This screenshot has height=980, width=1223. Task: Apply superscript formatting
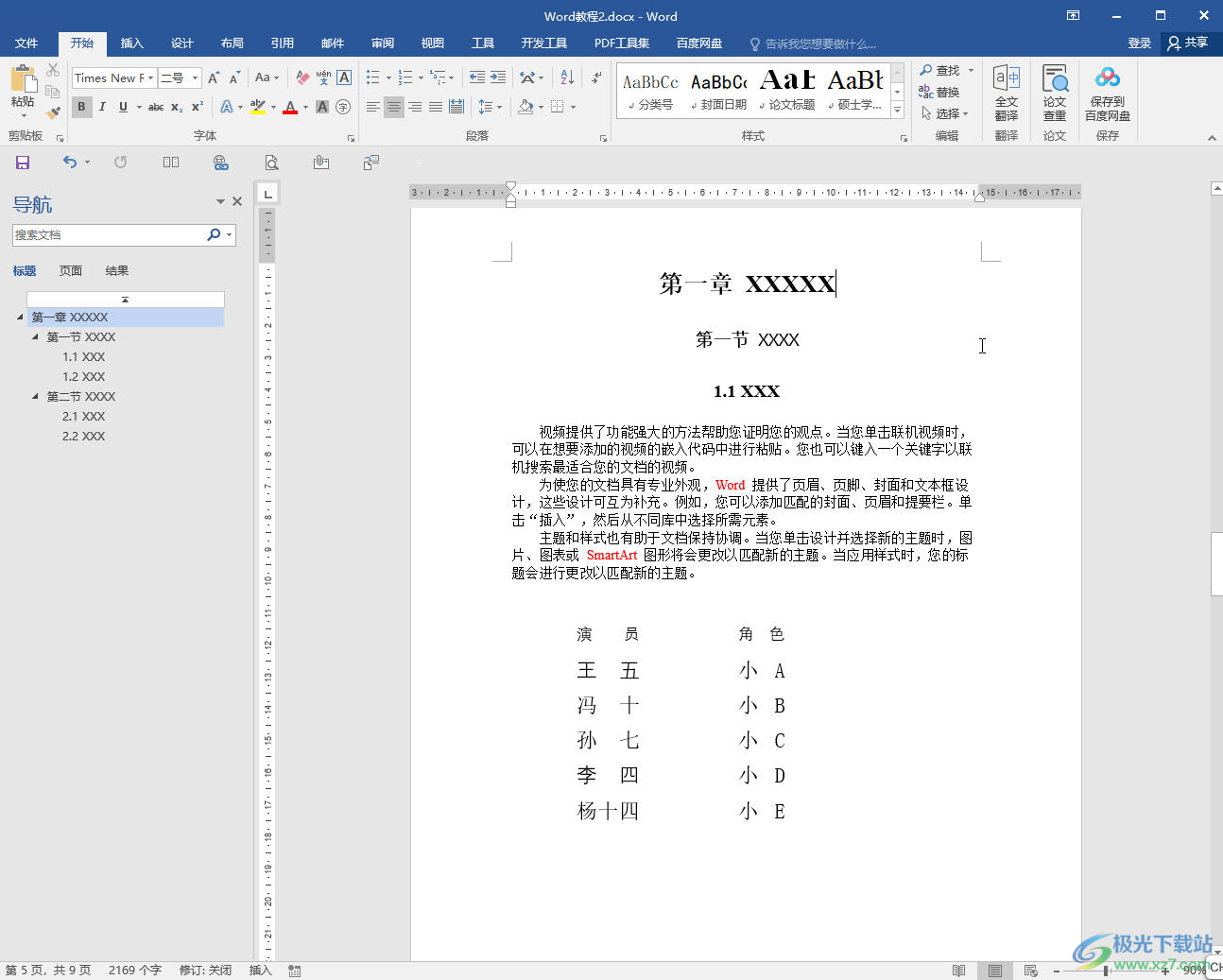[x=197, y=107]
